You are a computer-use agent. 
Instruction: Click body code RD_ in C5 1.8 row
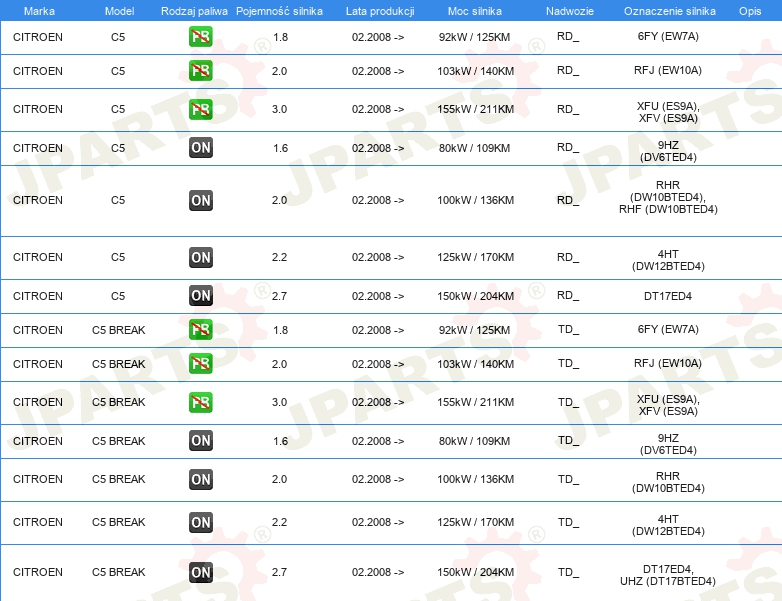click(x=568, y=36)
